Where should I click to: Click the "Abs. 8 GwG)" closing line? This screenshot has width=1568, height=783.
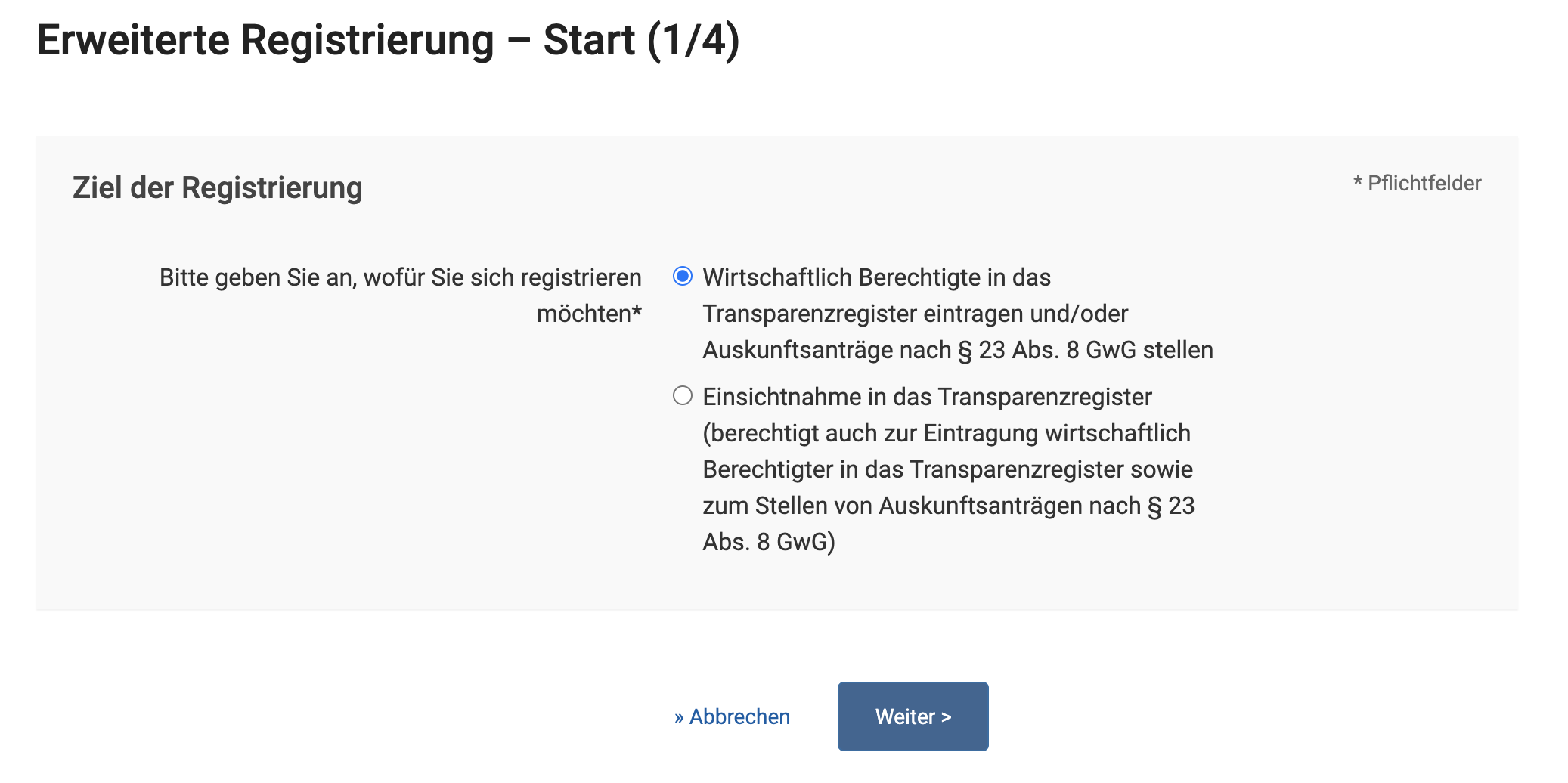(x=768, y=542)
